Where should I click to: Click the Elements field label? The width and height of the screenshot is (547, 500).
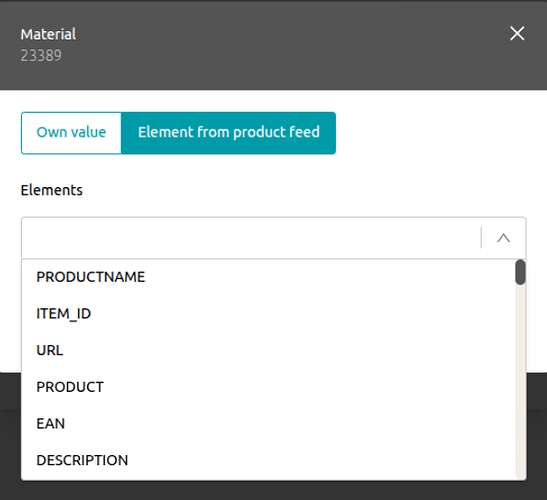pos(52,191)
